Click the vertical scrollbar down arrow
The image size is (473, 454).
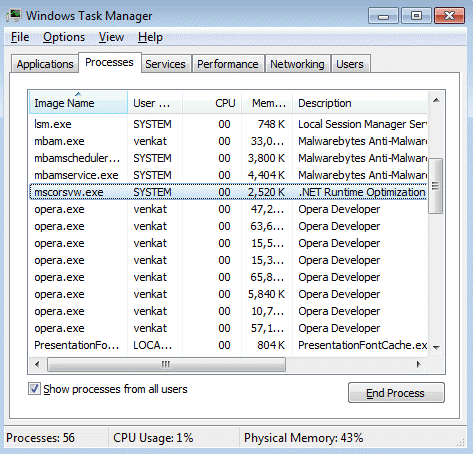(x=436, y=347)
